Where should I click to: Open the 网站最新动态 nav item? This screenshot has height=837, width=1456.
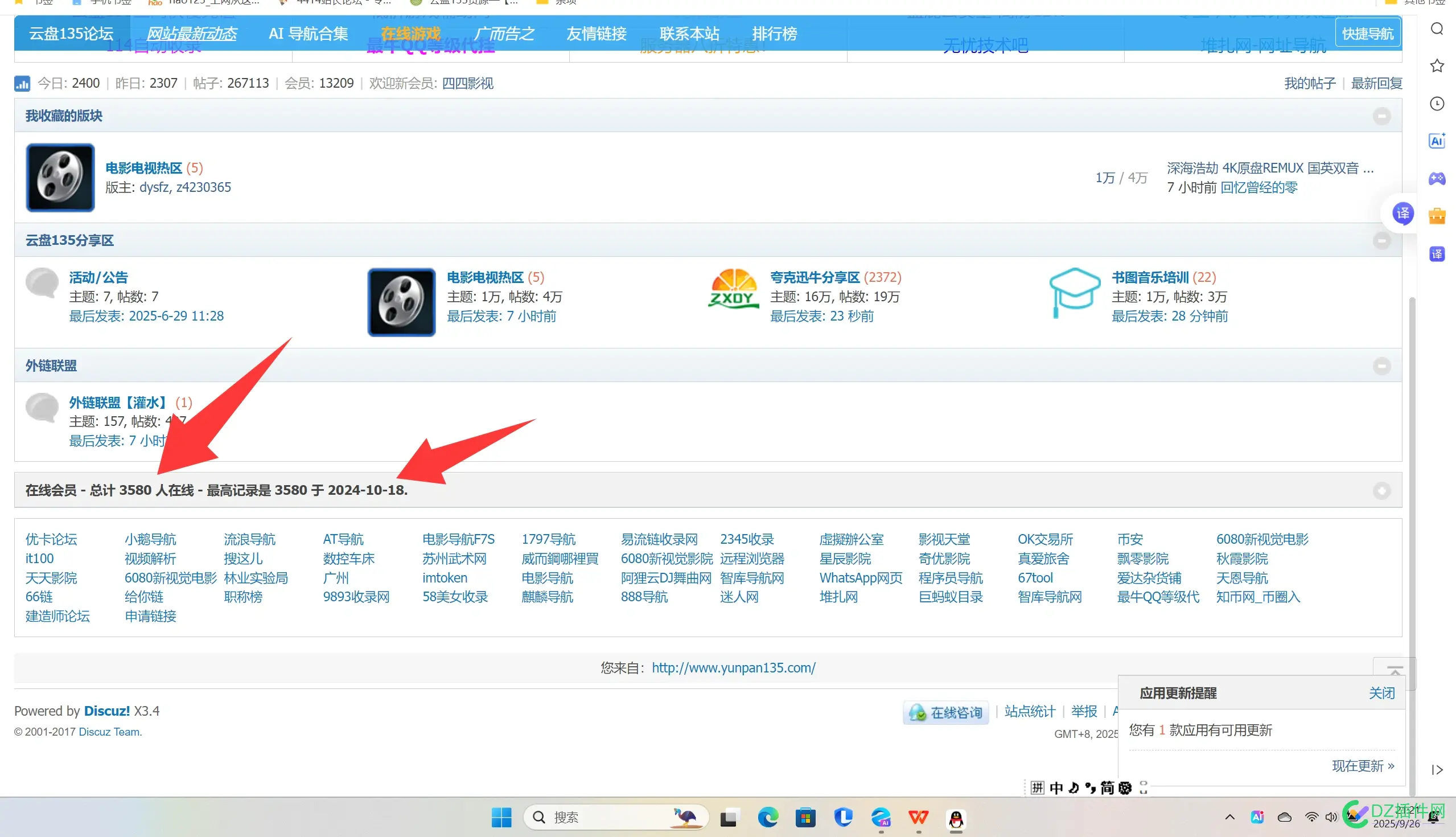(x=191, y=34)
